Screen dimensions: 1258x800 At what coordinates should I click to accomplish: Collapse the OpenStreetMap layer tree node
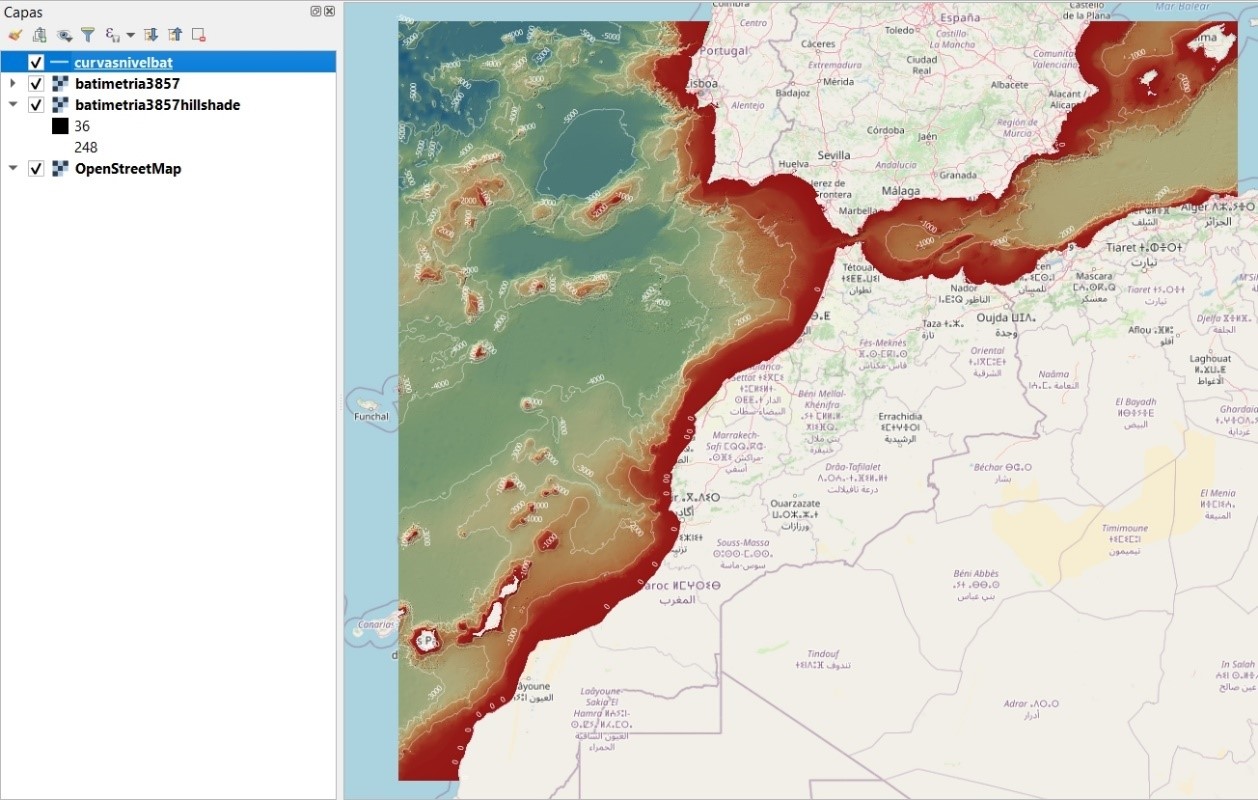[x=13, y=169]
